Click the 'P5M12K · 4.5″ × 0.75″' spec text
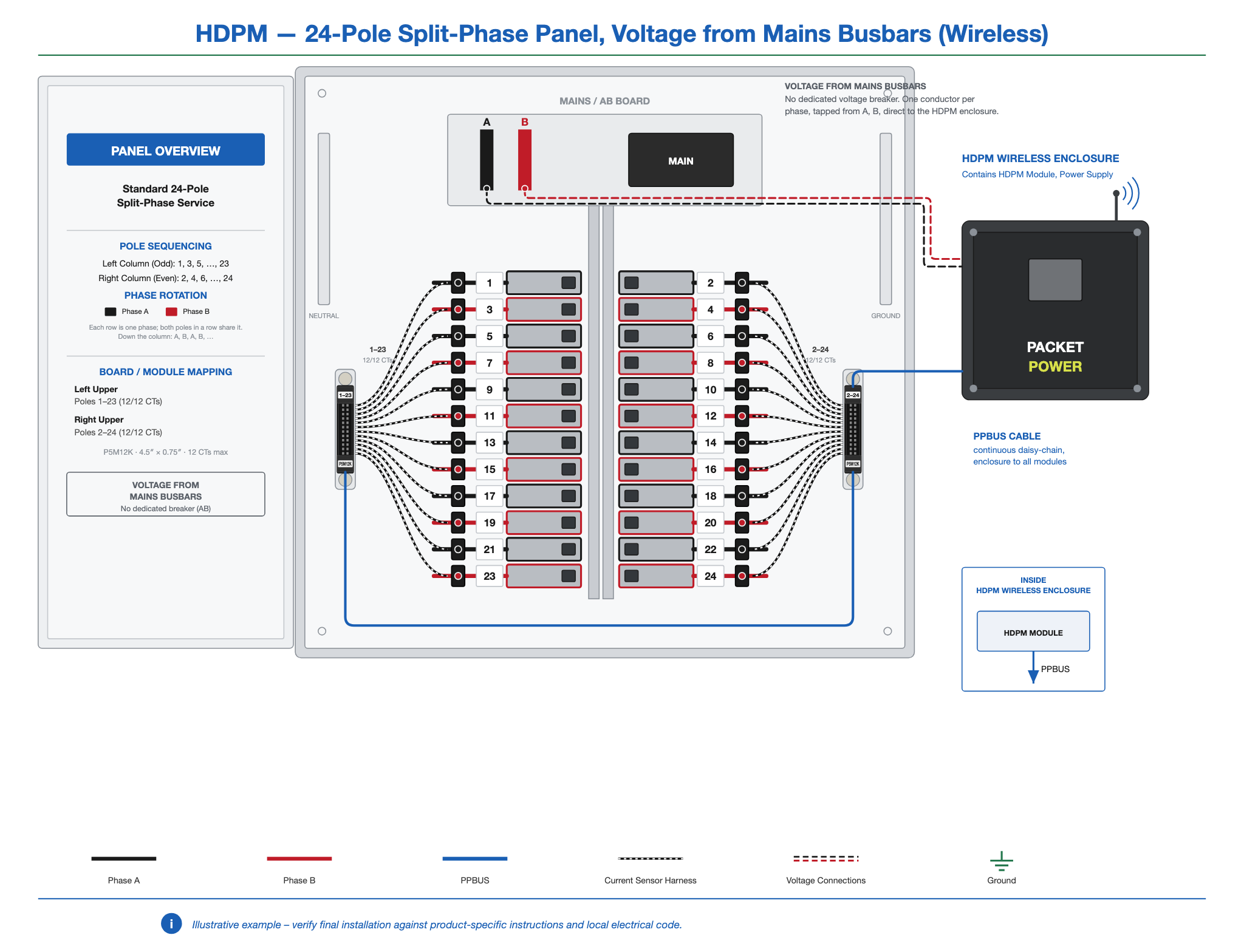The width and height of the screenshot is (1244, 952). [165, 452]
